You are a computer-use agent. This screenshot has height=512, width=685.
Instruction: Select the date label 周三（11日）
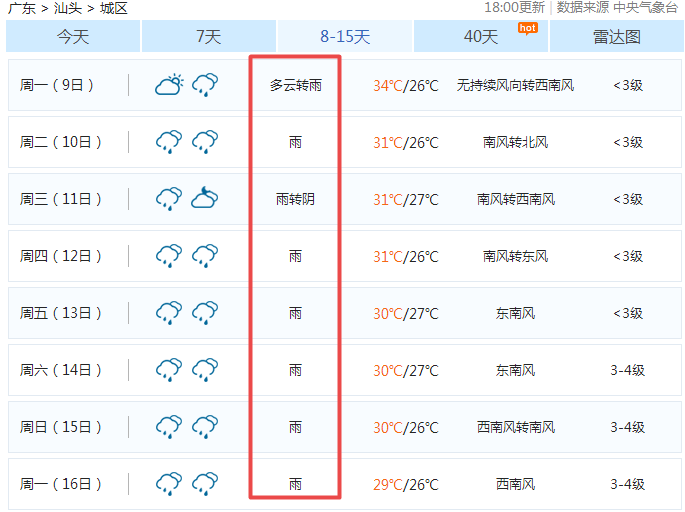(x=60, y=199)
